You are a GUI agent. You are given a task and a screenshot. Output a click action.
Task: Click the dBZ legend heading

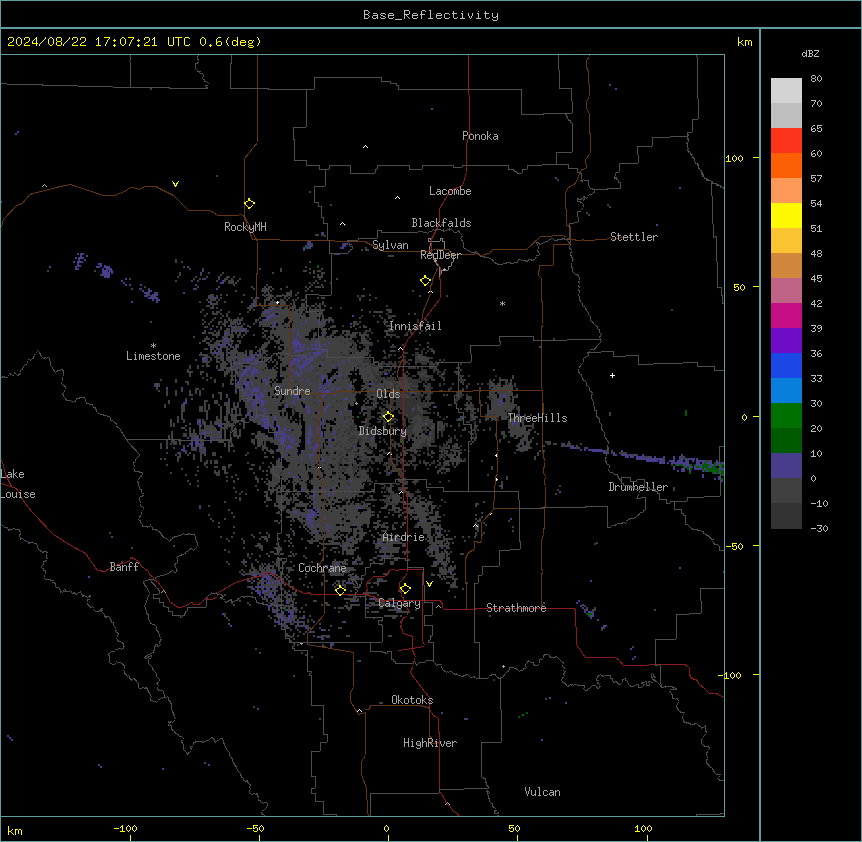(x=810, y=54)
